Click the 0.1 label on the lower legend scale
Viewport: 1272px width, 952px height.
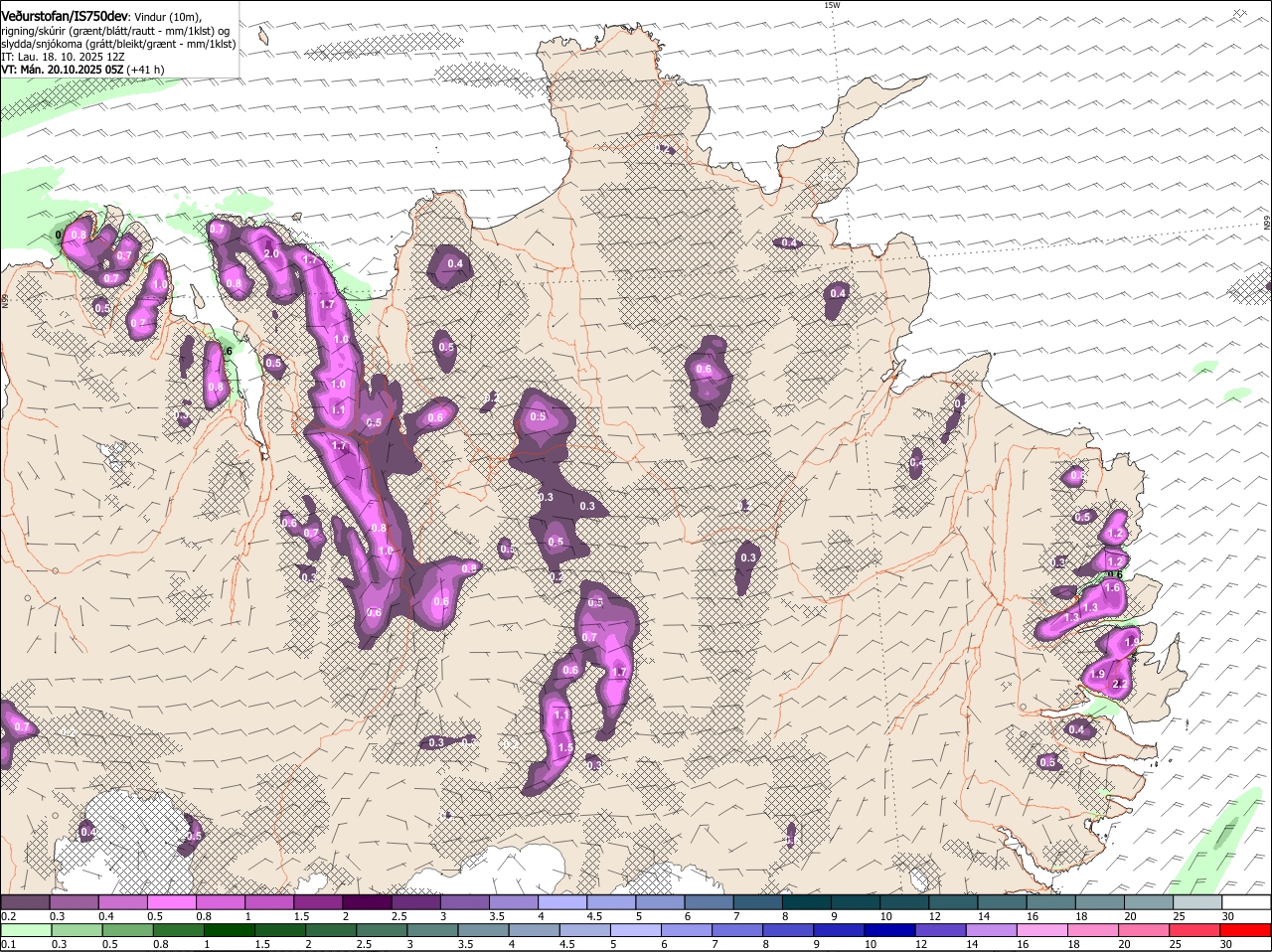[x=8, y=944]
